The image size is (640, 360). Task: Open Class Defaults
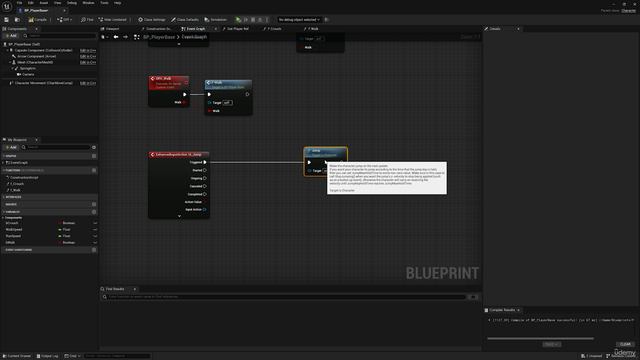184,20
